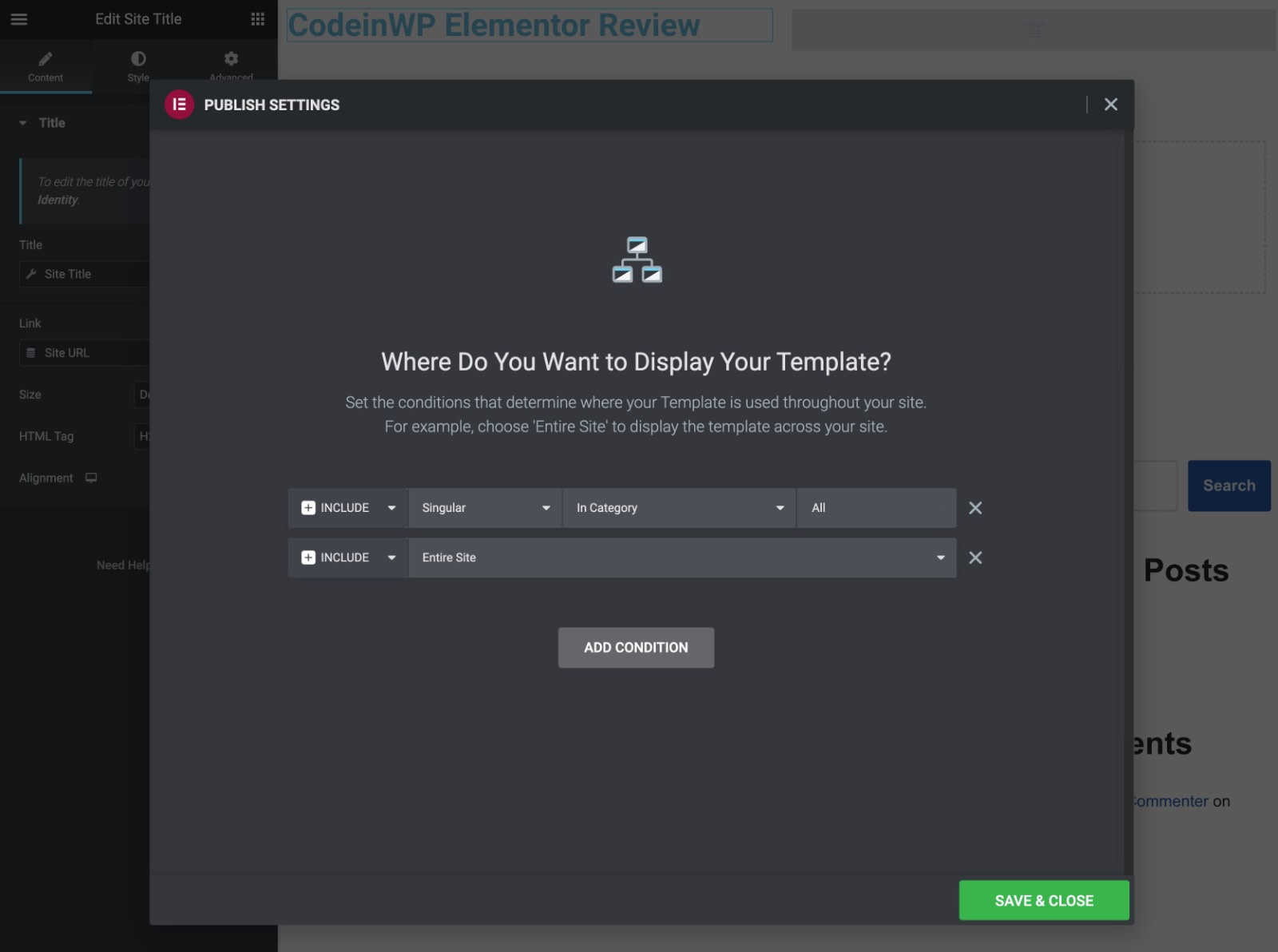Screen dimensions: 1278x952
Task: Click the Elementor logo in Publish Settings header
Action: pyautogui.click(x=179, y=104)
